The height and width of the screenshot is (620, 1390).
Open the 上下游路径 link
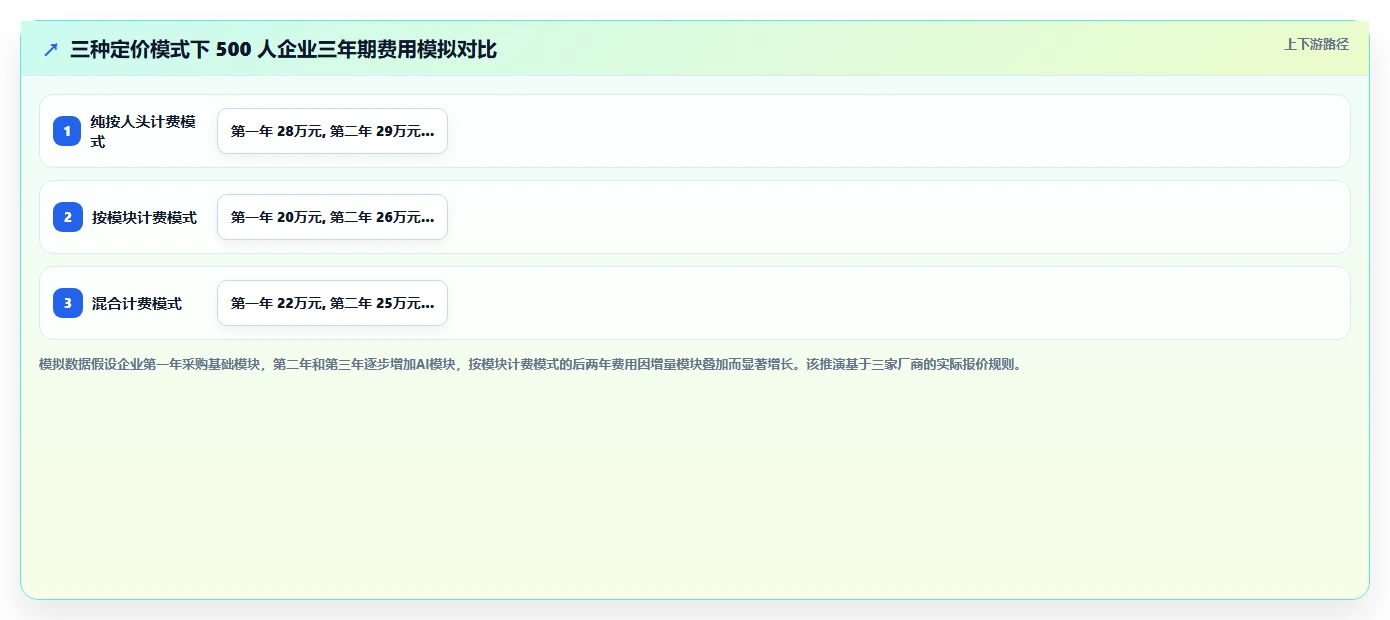coord(1316,44)
